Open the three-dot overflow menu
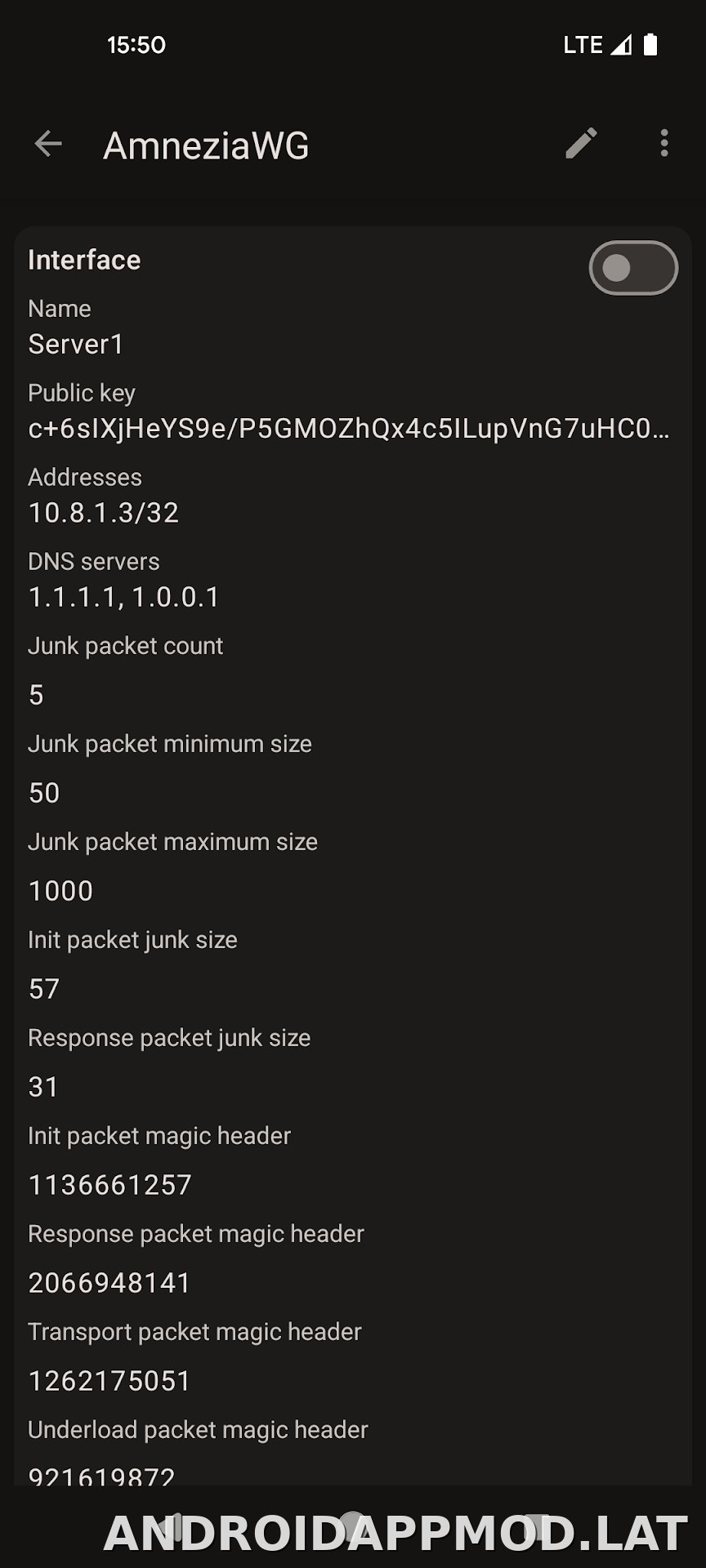The width and height of the screenshot is (706, 1568). pos(664,144)
